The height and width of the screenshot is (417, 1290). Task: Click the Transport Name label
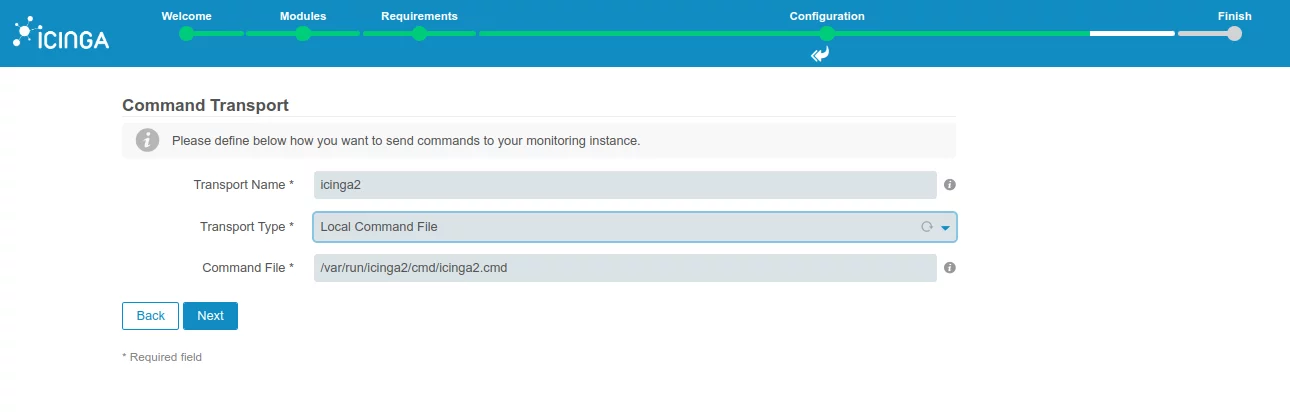coord(244,185)
